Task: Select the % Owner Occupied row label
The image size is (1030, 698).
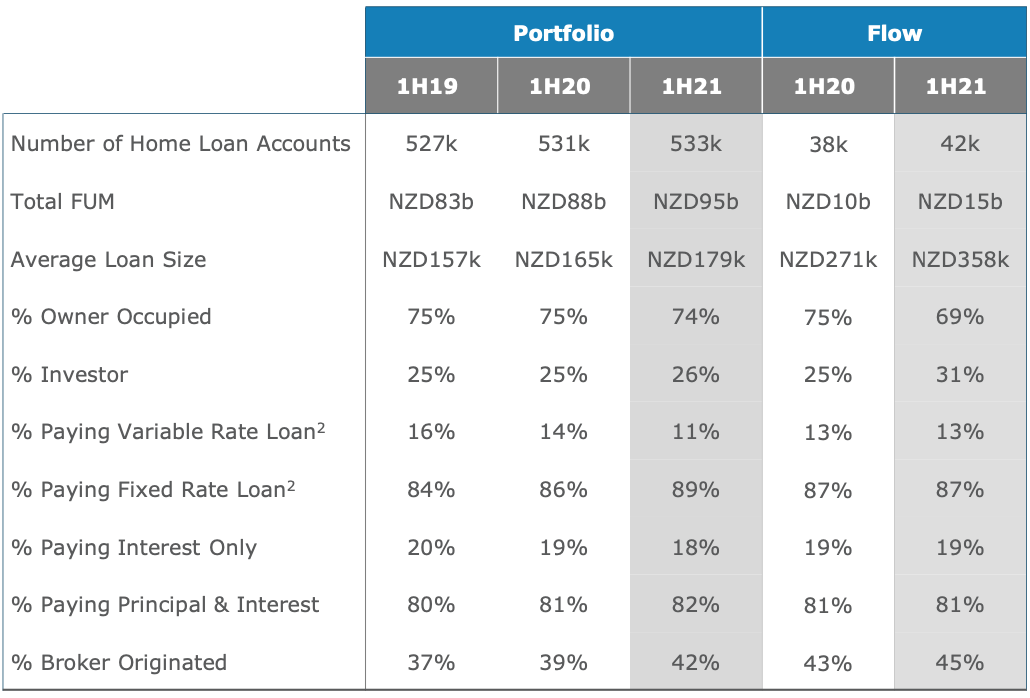Action: [x=111, y=317]
